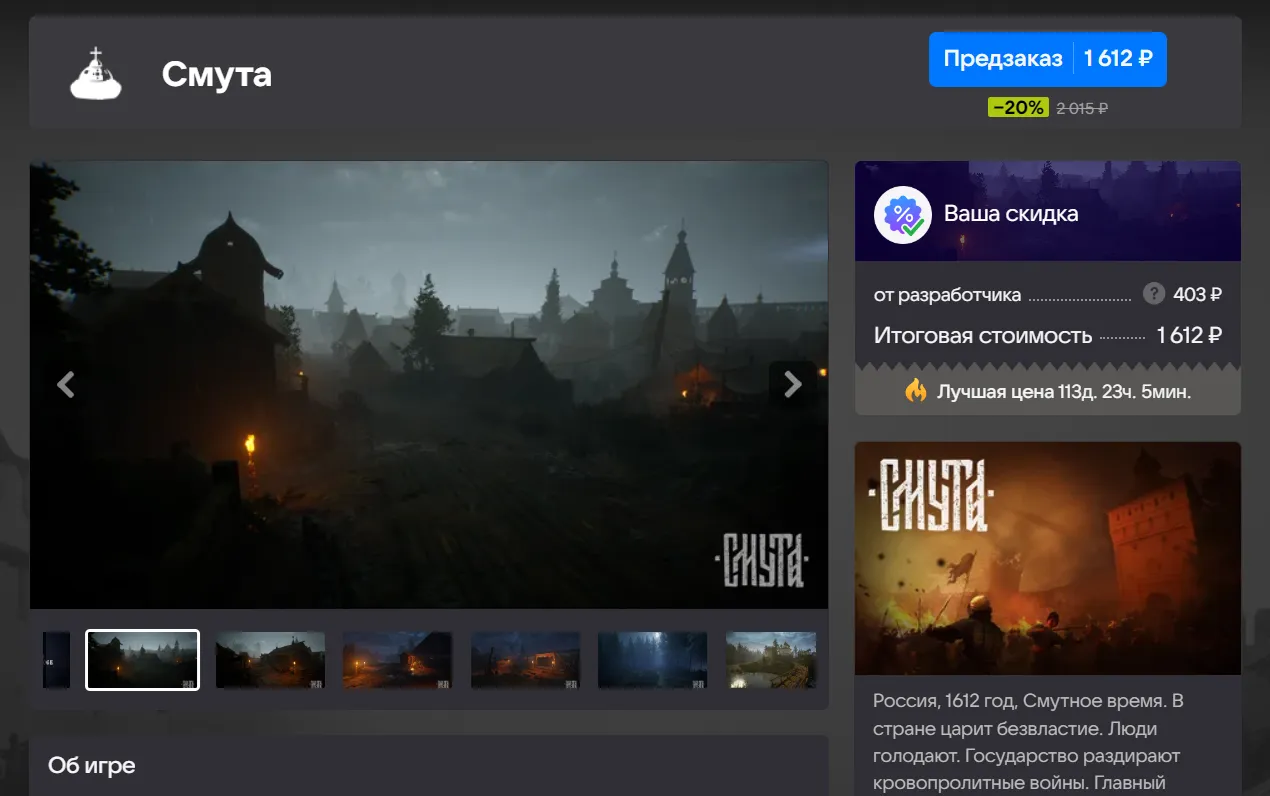Go to previous screenshot with left arrow
This screenshot has width=1270, height=796.
pyautogui.click(x=66, y=384)
